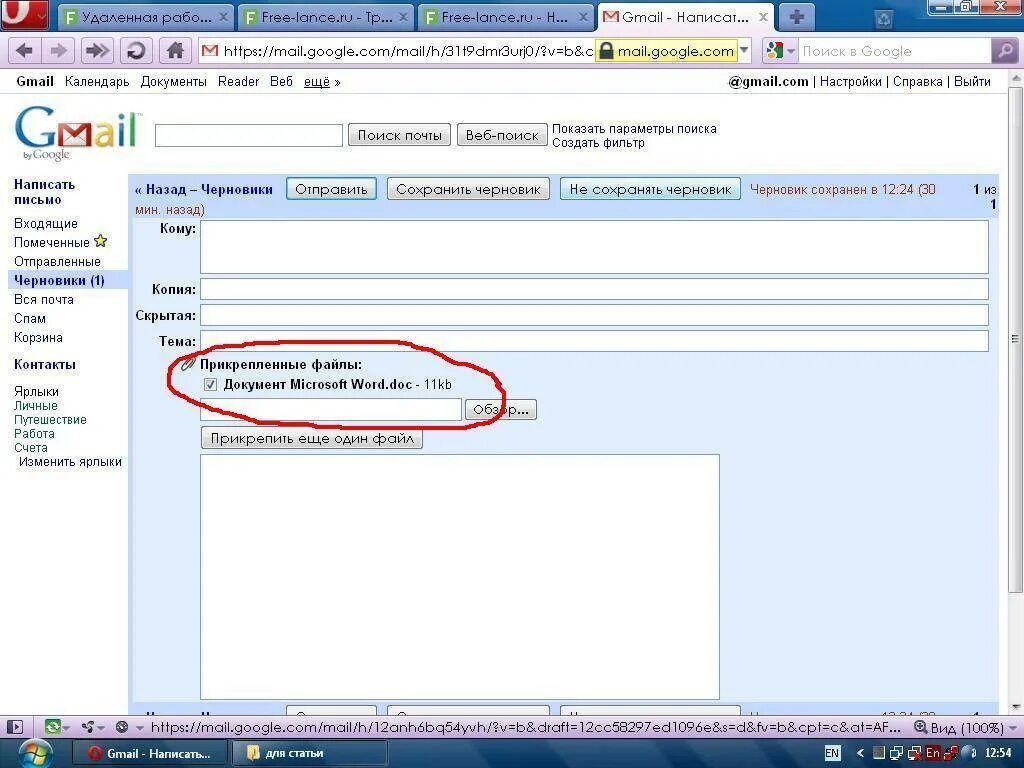Image resolution: width=1024 pixels, height=768 pixels.
Task: Click the top Отправить button
Action: (331, 189)
